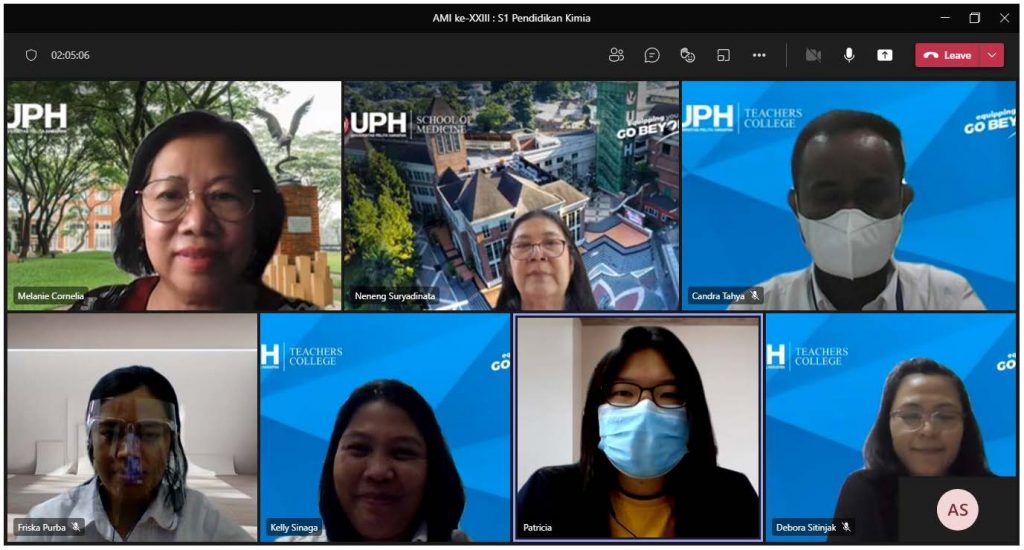The width and height of the screenshot is (1024, 550).
Task: Open the meeting chat conversation
Action: [652, 55]
